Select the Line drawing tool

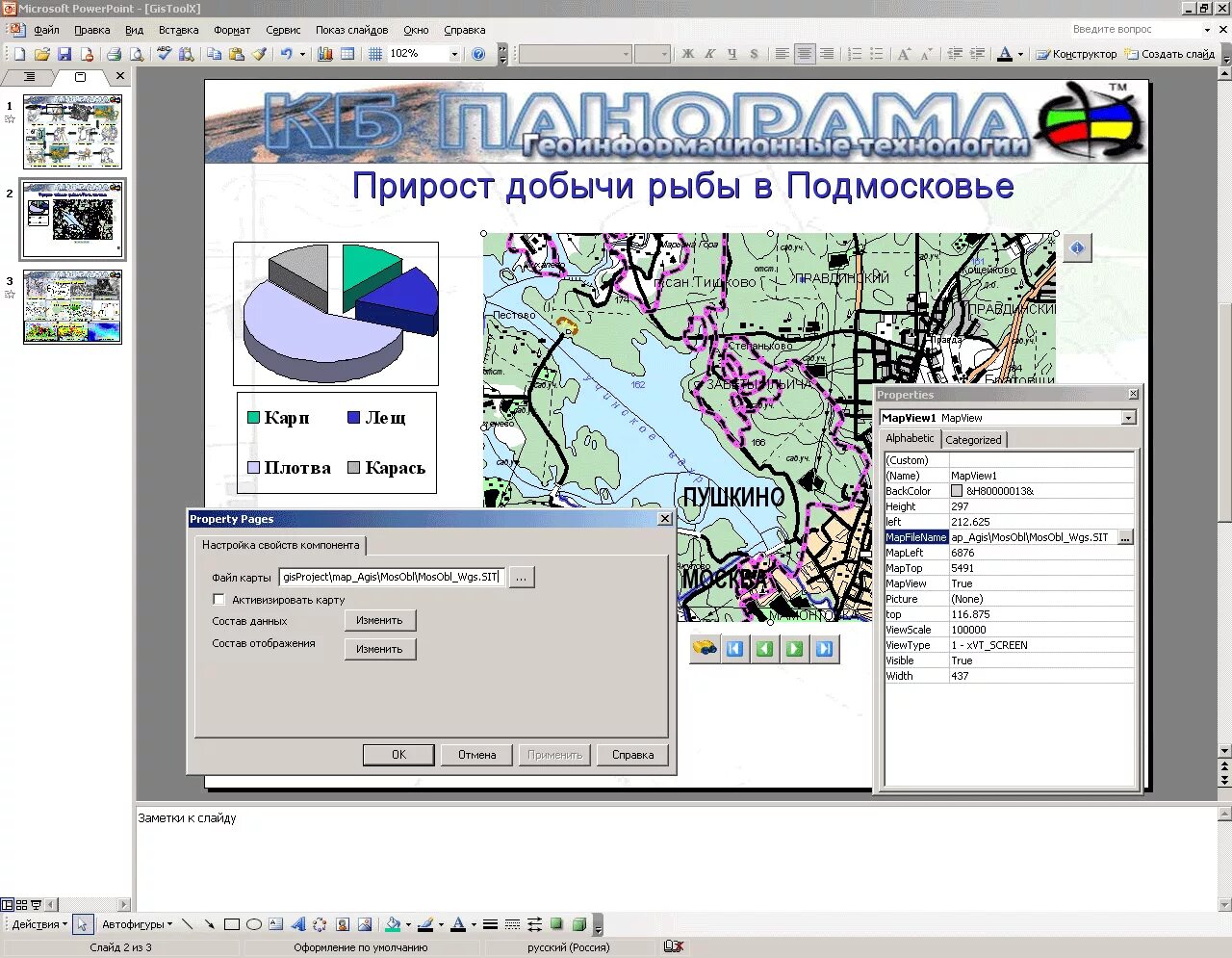(x=188, y=924)
